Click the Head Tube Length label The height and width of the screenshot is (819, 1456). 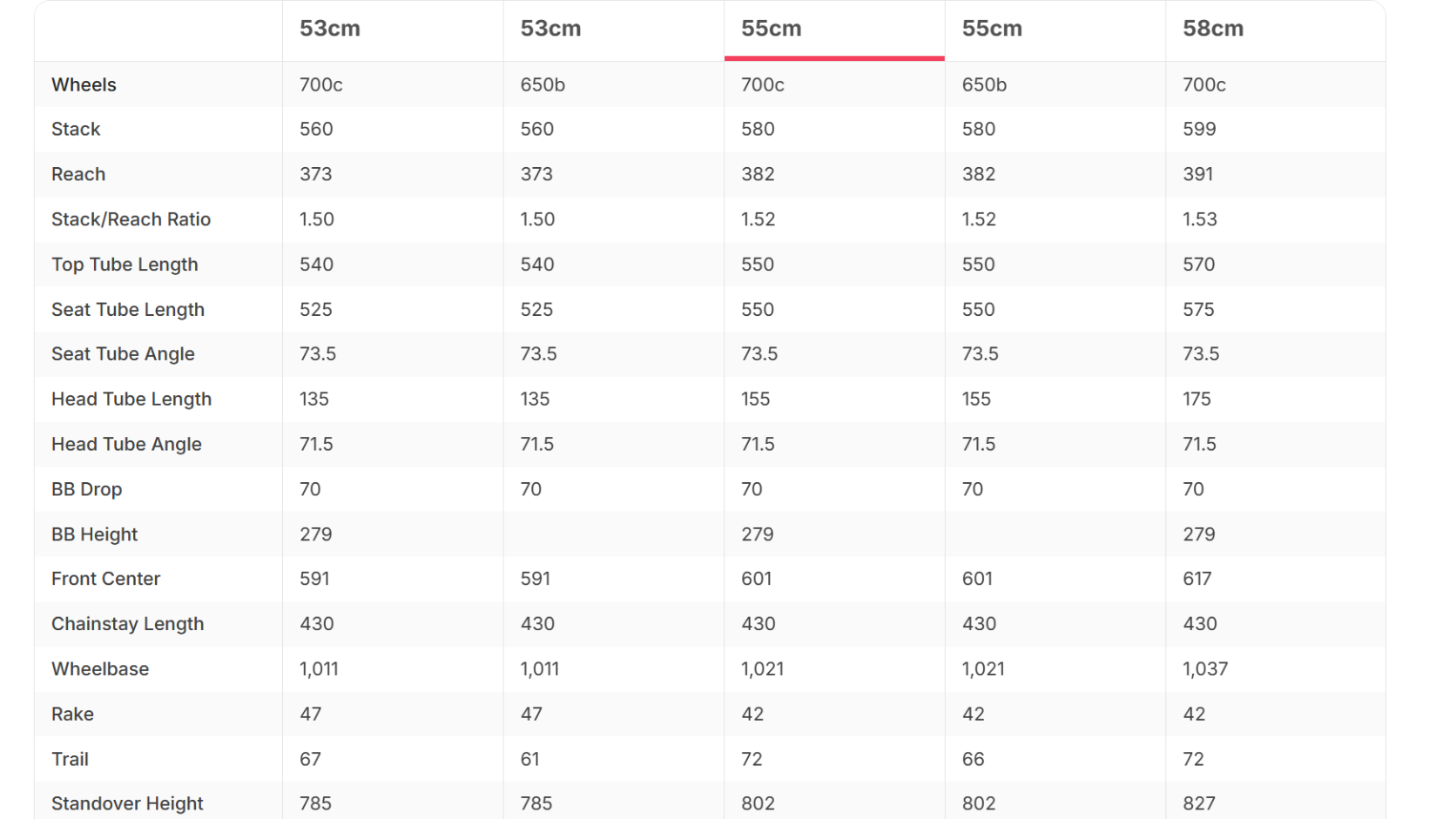click(131, 399)
